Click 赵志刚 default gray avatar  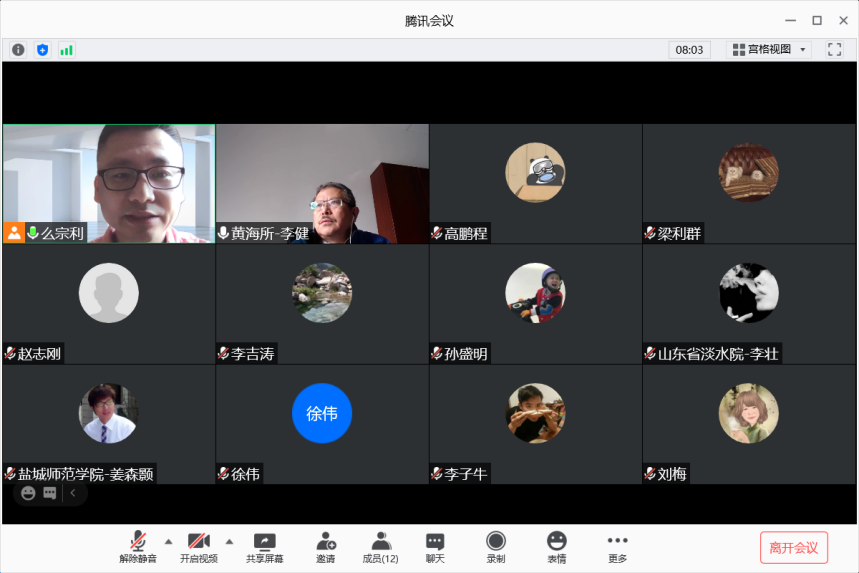(108, 293)
